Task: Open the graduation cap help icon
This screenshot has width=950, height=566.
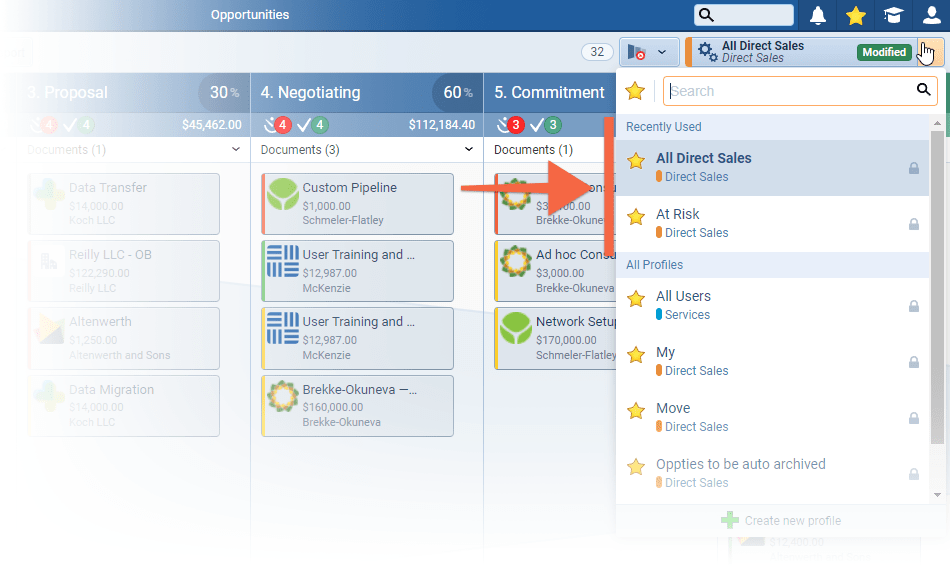Action: tap(892, 15)
